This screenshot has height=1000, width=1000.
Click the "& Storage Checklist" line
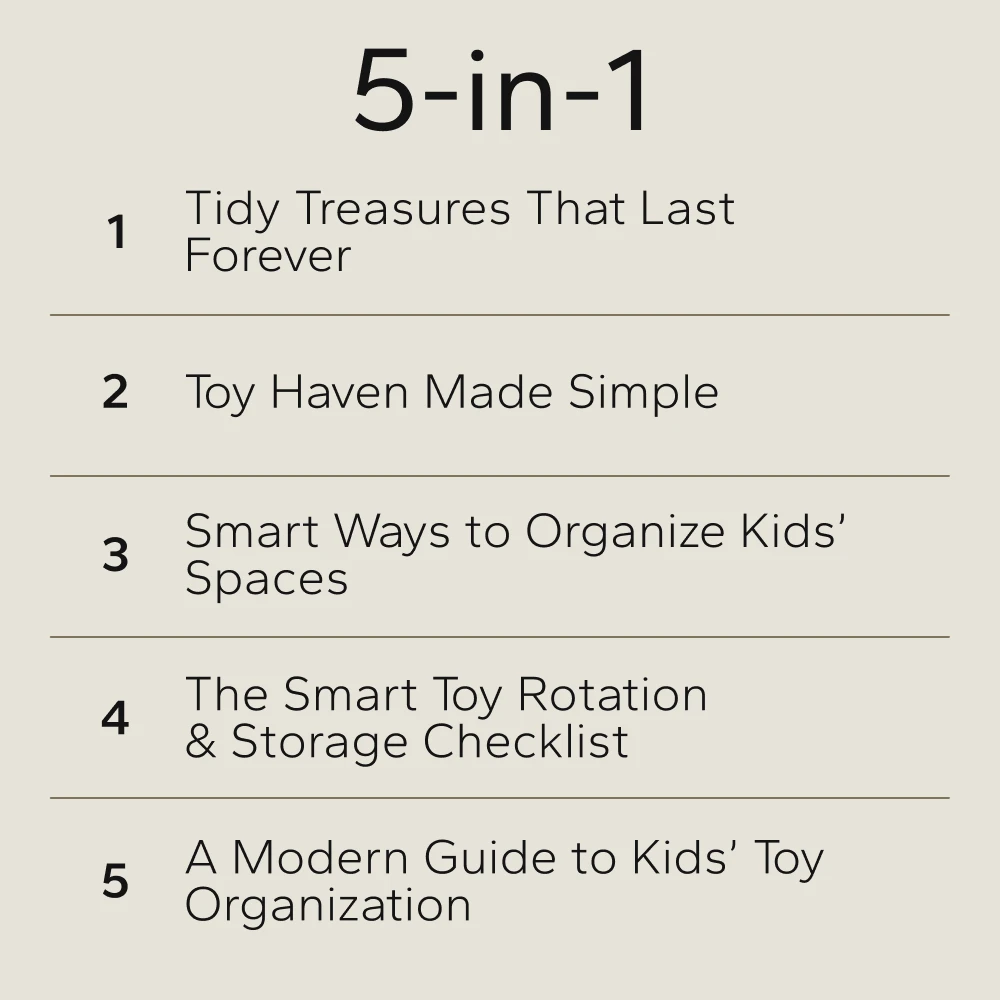point(407,742)
